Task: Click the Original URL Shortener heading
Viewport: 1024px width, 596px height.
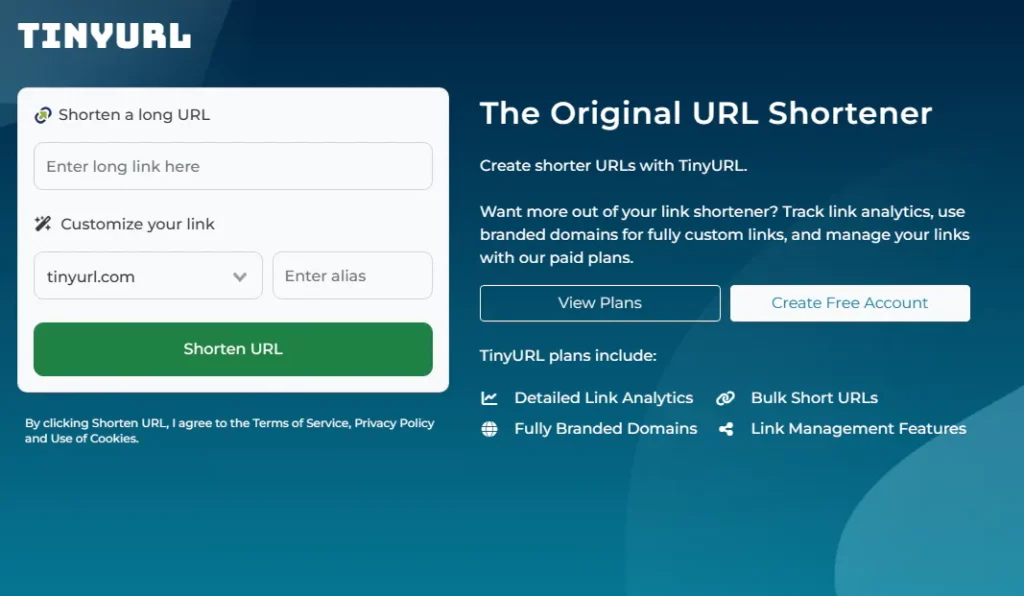Action: point(705,113)
